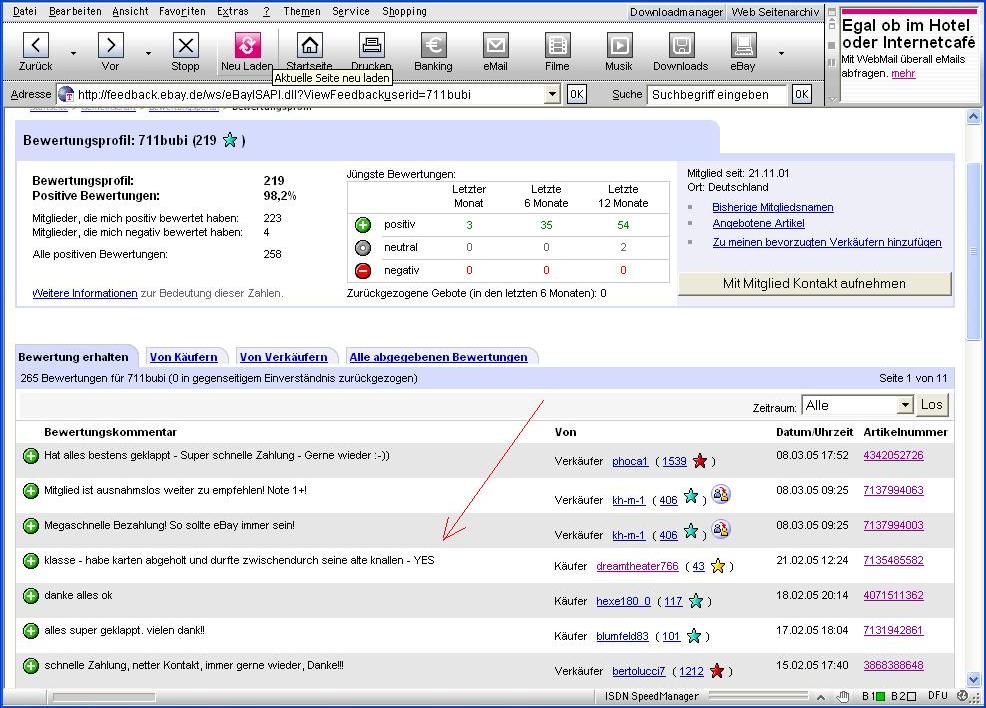
Task: Click the hand icon in status bar
Action: click(843, 696)
